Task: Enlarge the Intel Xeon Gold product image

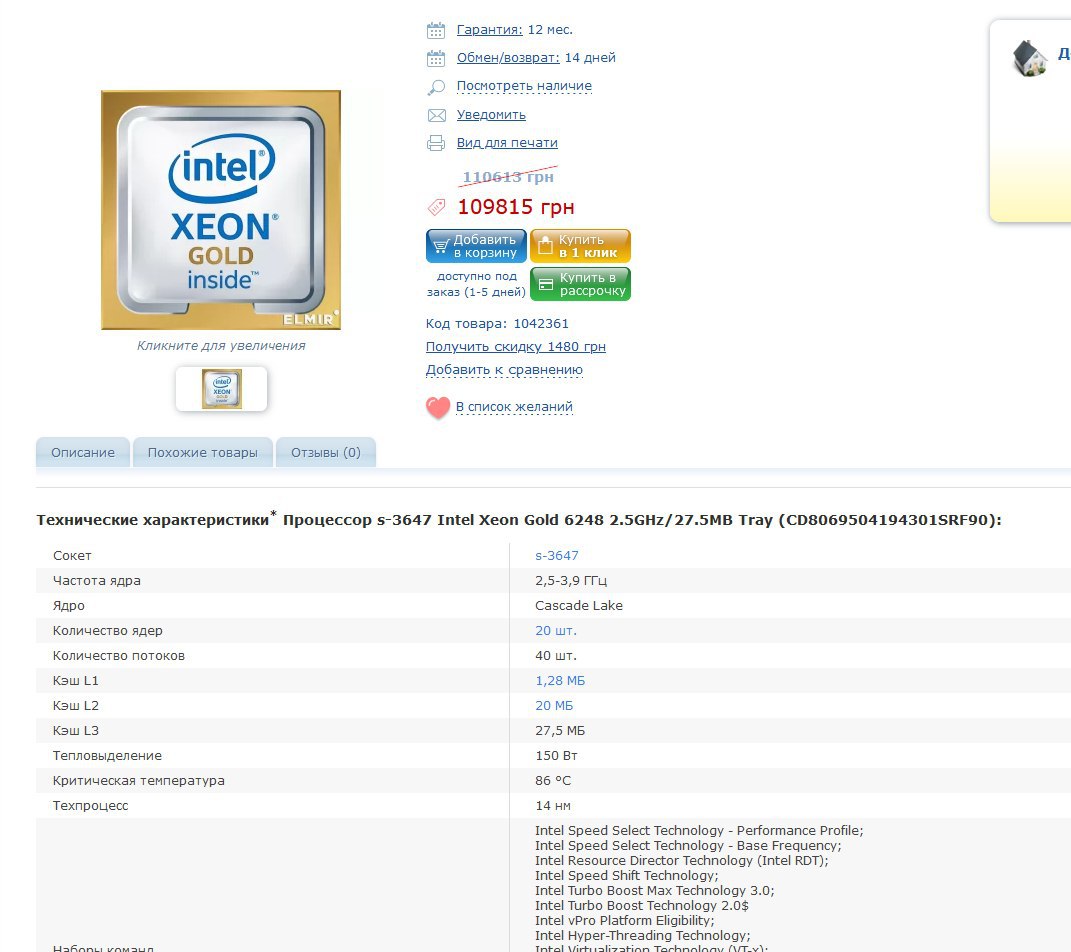Action: pyautogui.click(x=221, y=210)
